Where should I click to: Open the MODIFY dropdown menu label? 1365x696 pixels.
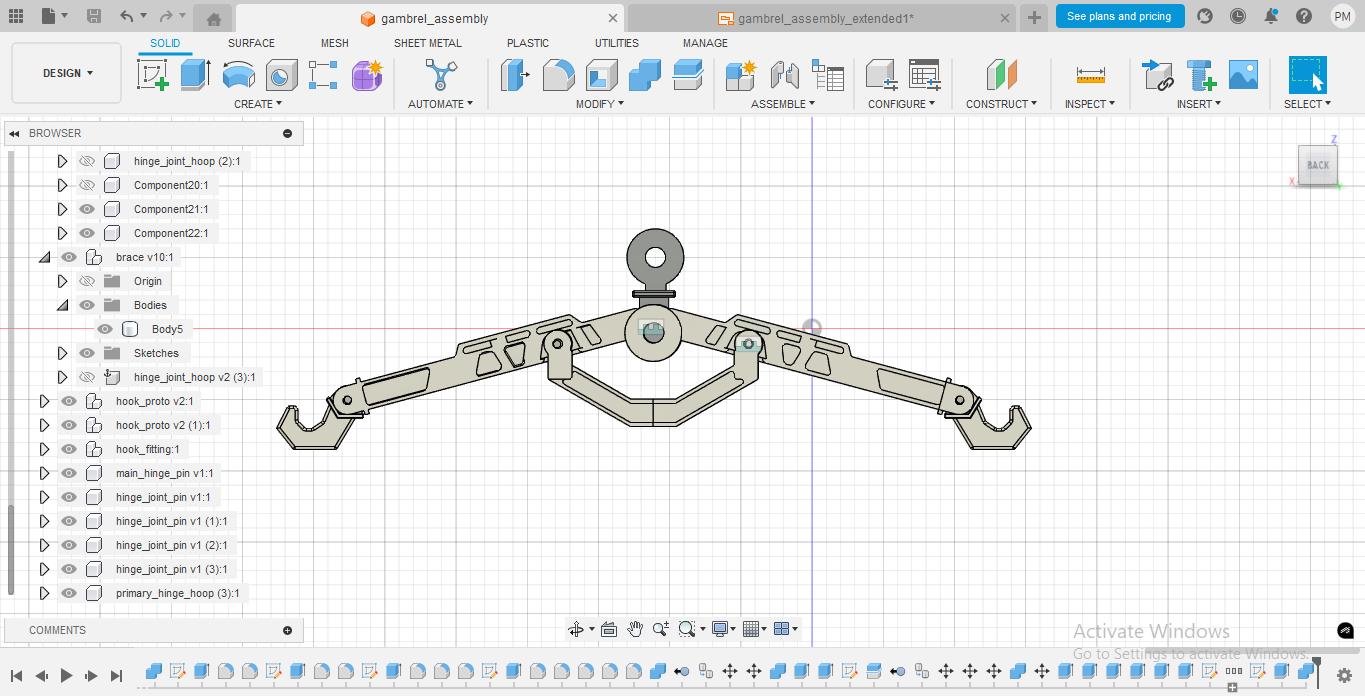599,104
